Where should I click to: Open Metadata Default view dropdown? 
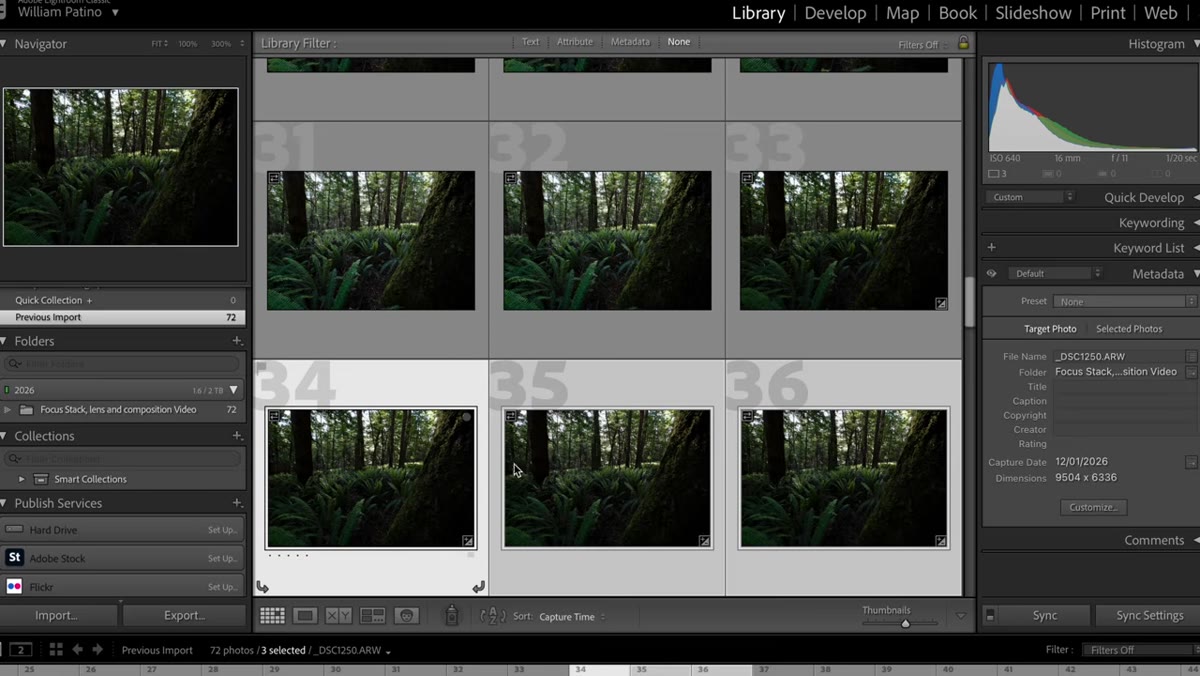pos(1054,273)
